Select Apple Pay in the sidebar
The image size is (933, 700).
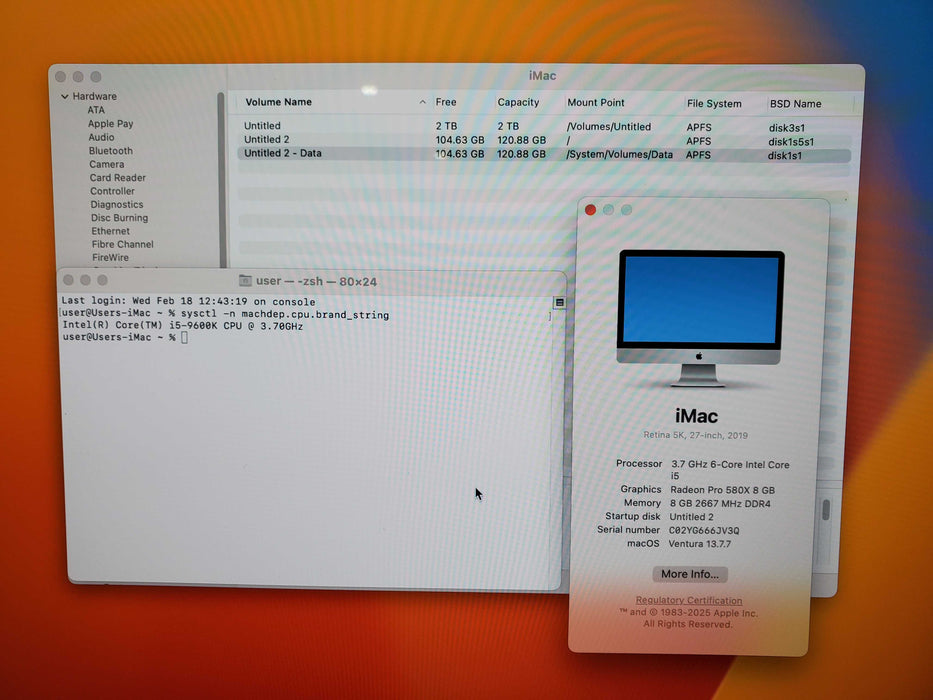coord(111,124)
